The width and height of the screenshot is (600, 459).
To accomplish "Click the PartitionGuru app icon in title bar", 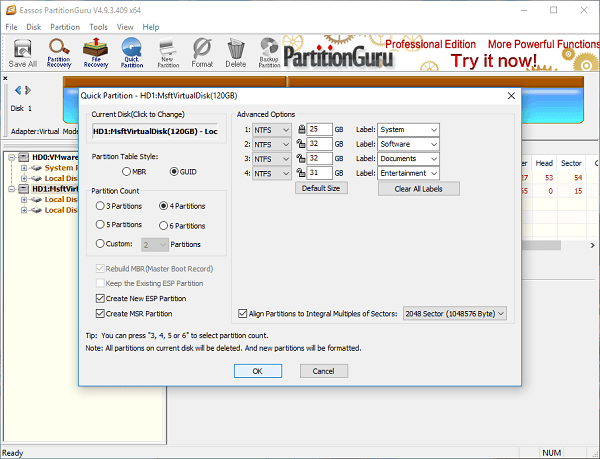I will click(x=11, y=10).
